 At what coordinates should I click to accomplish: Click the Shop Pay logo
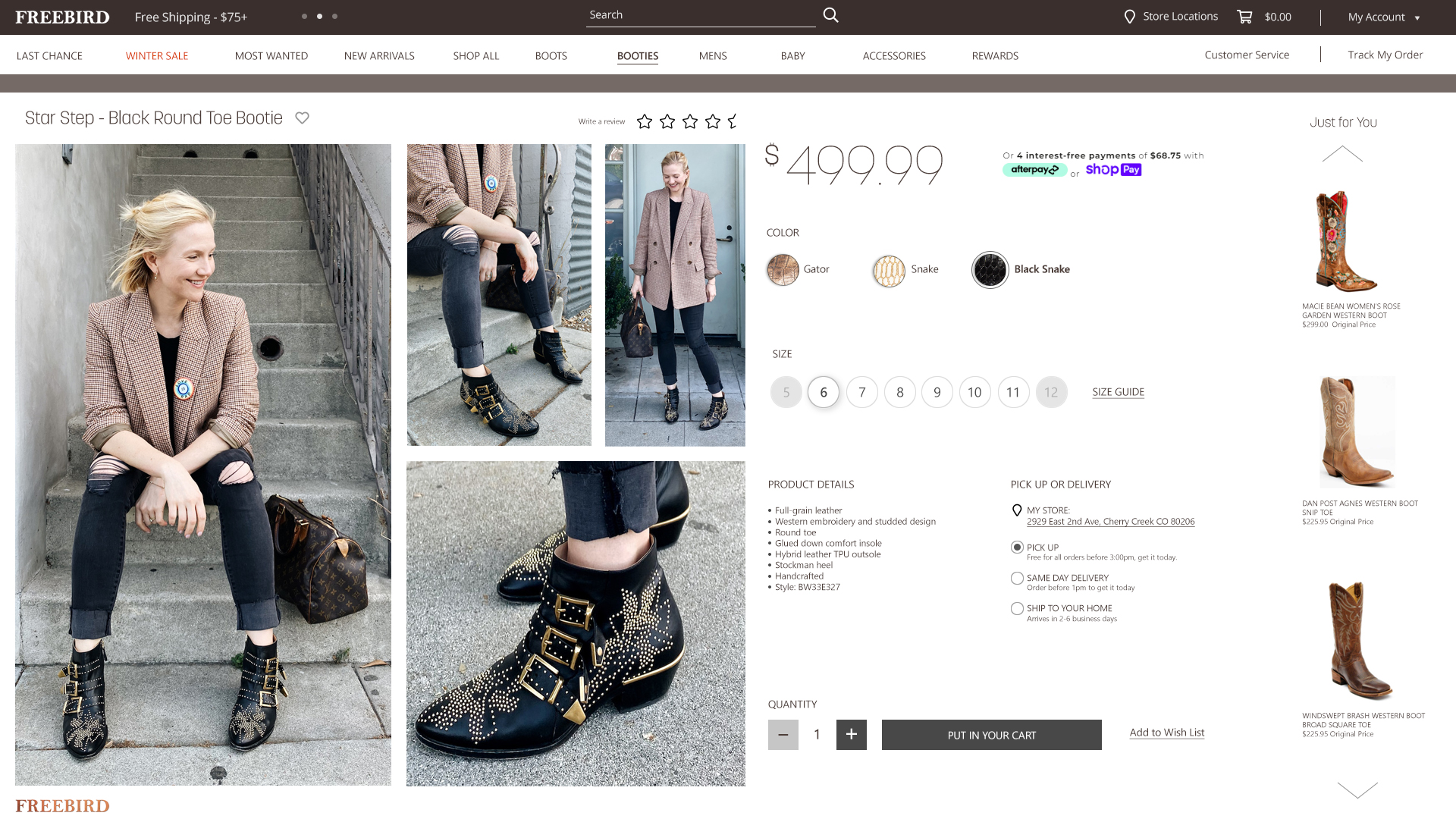coord(1113,170)
